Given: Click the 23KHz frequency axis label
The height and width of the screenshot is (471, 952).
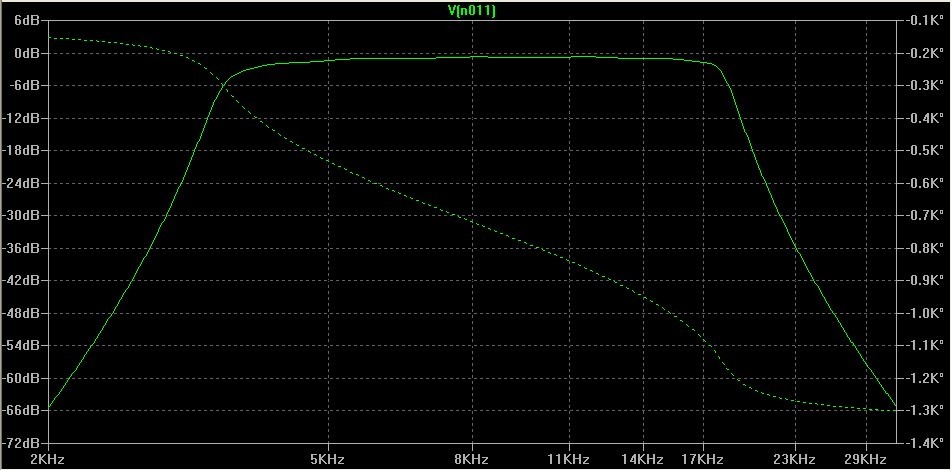Looking at the screenshot, I should coord(795,459).
